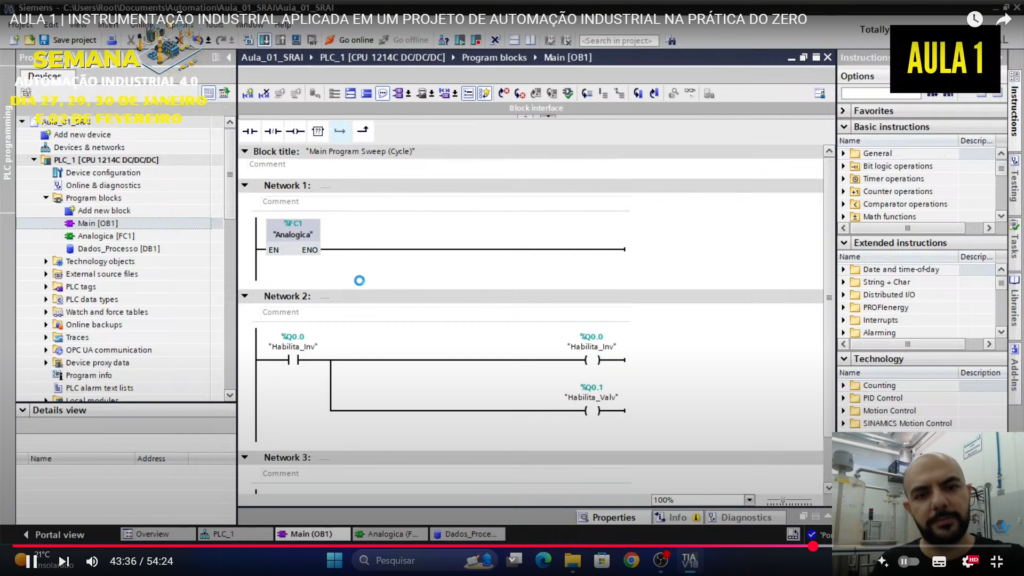Expand the Technology objects tree node
The width and height of the screenshot is (1024, 576).
[46, 261]
